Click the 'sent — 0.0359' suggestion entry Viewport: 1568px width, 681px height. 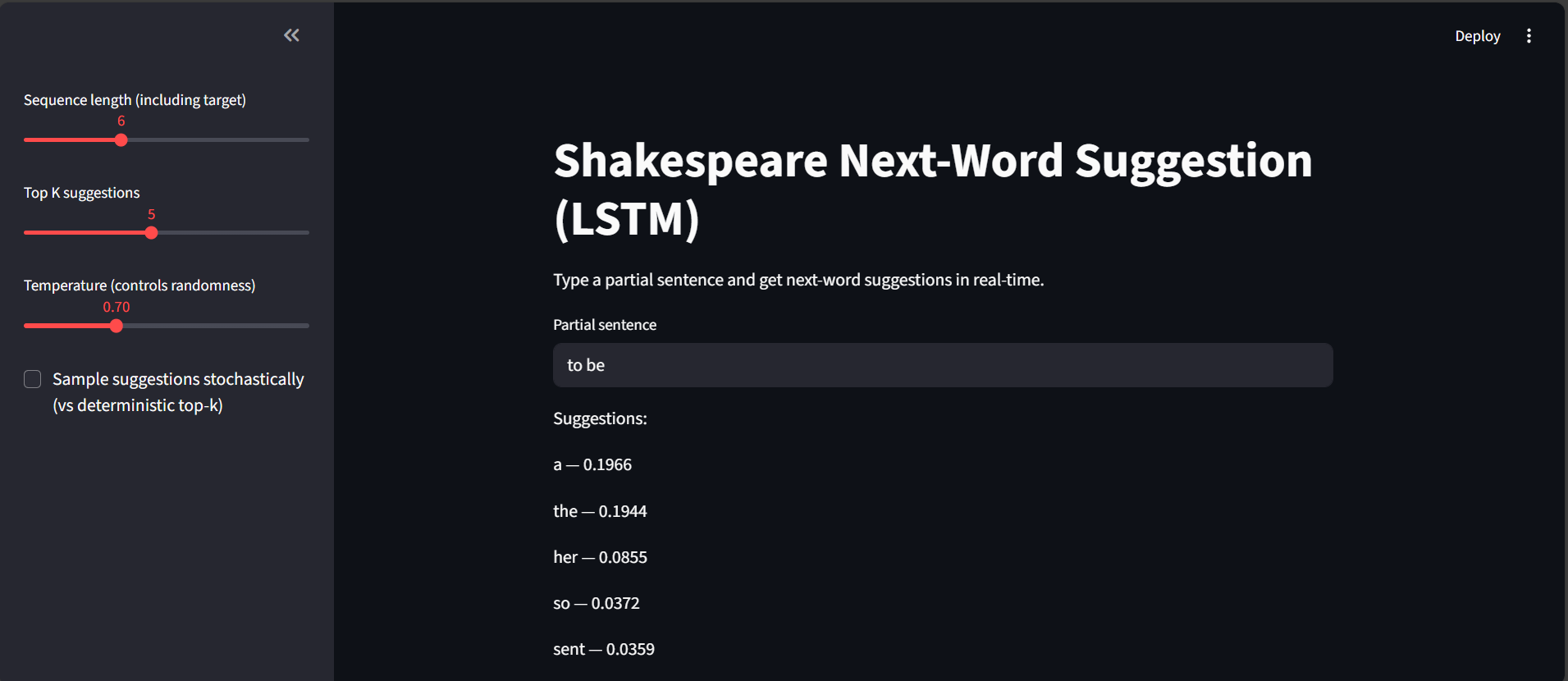click(603, 648)
